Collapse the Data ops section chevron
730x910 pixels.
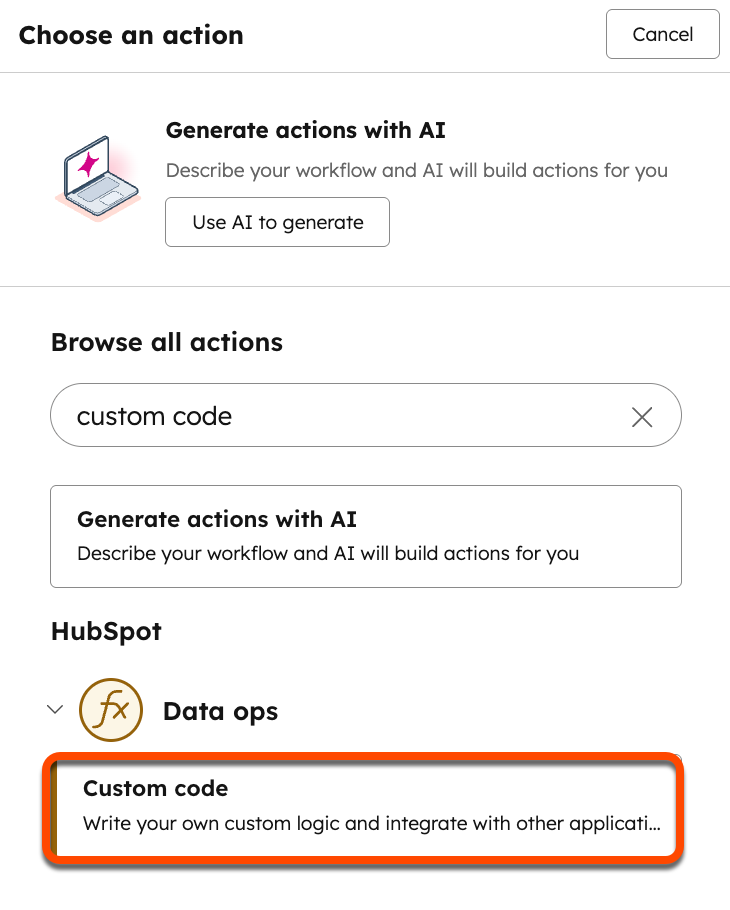coord(56,710)
